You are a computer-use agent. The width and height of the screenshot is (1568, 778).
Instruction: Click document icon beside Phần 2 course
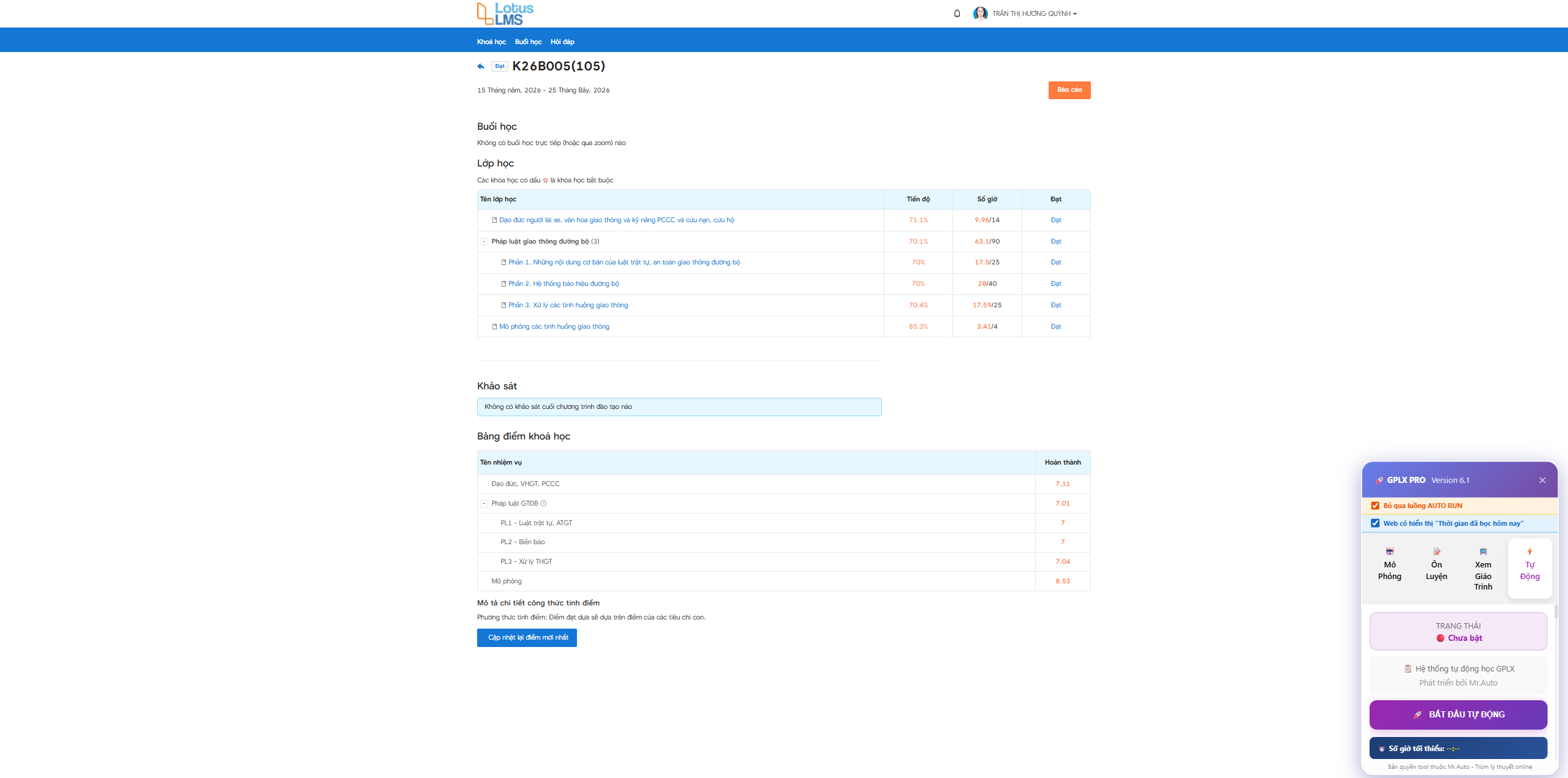pos(503,284)
